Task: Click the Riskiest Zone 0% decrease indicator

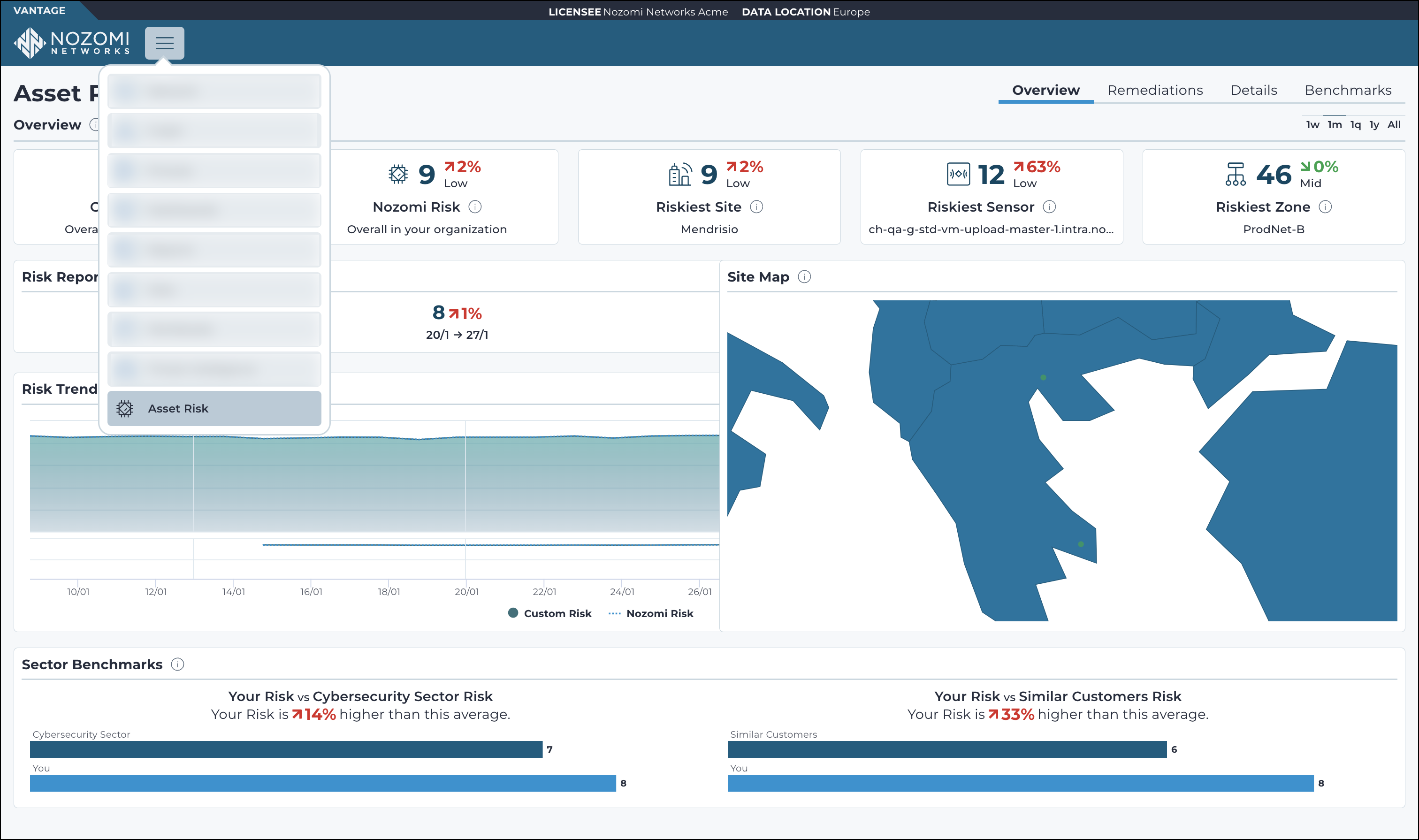Action: (x=1319, y=167)
